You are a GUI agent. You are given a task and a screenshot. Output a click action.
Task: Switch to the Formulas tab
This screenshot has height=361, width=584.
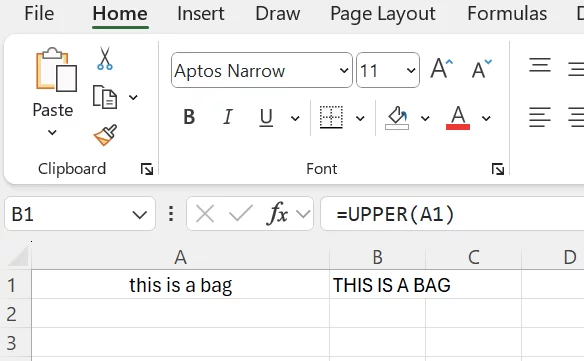(507, 13)
